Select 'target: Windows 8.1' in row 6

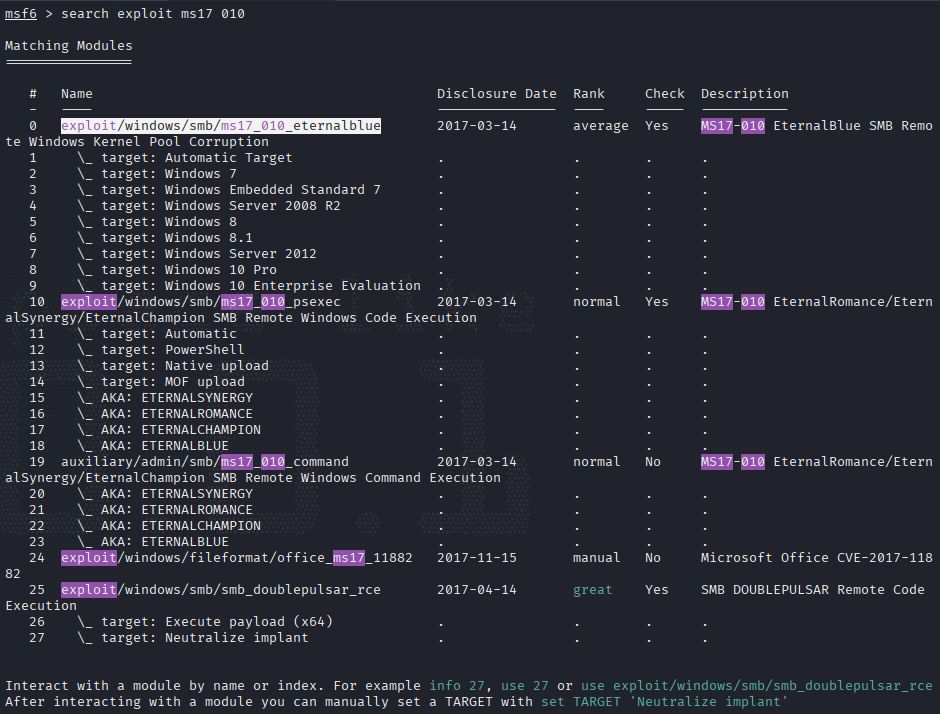177,237
